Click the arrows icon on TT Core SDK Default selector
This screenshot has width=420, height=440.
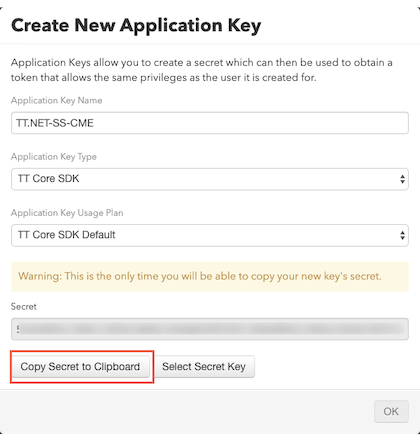click(402, 235)
